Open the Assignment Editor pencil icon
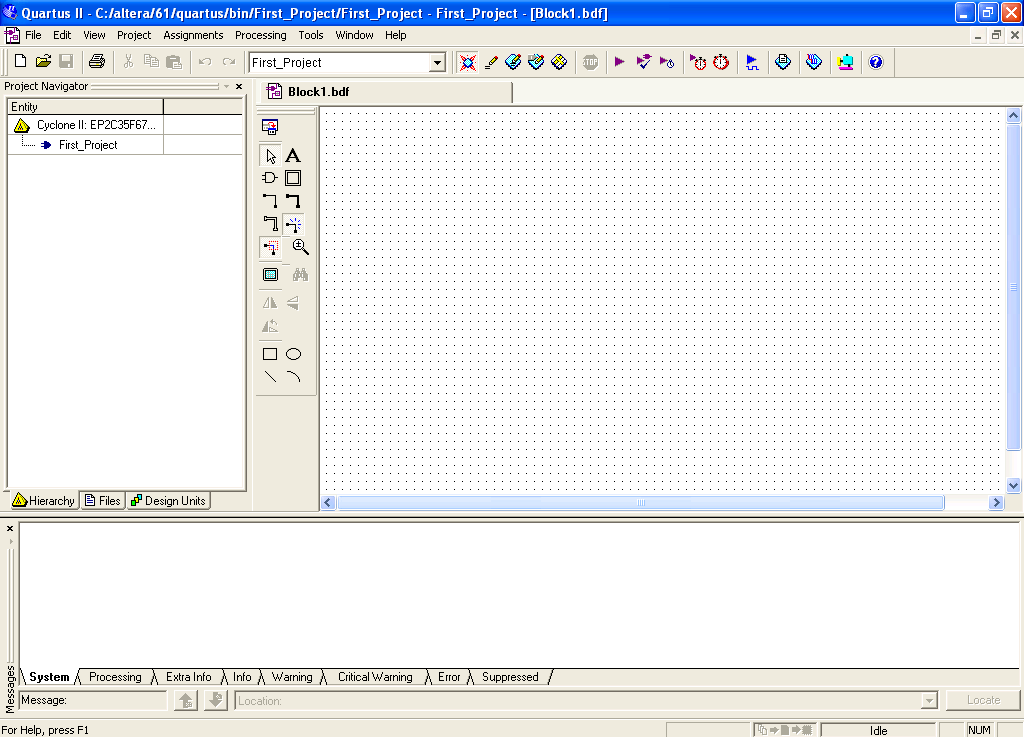This screenshot has height=737, width=1024. pos(491,62)
